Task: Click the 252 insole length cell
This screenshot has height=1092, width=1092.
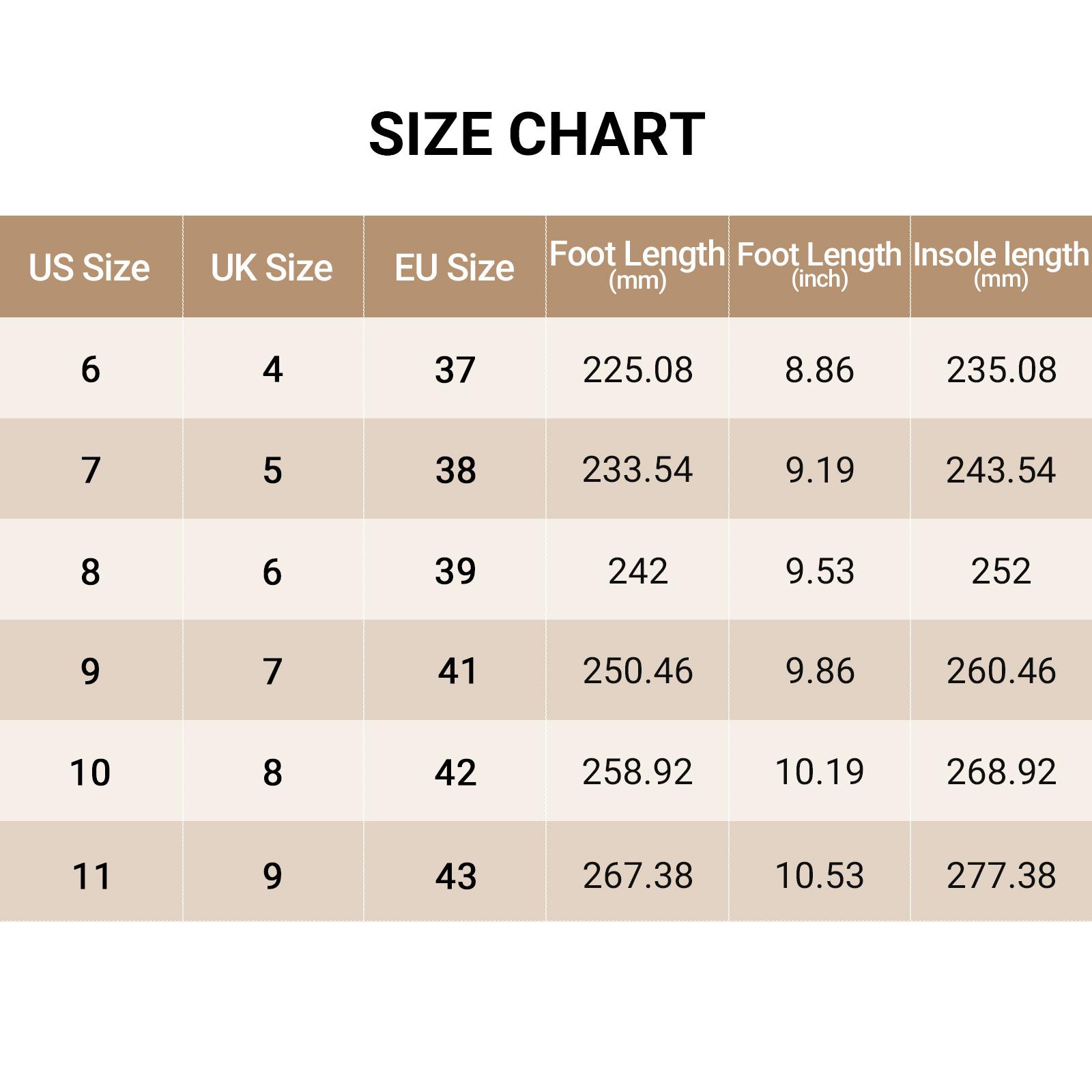Action: click(x=1001, y=571)
